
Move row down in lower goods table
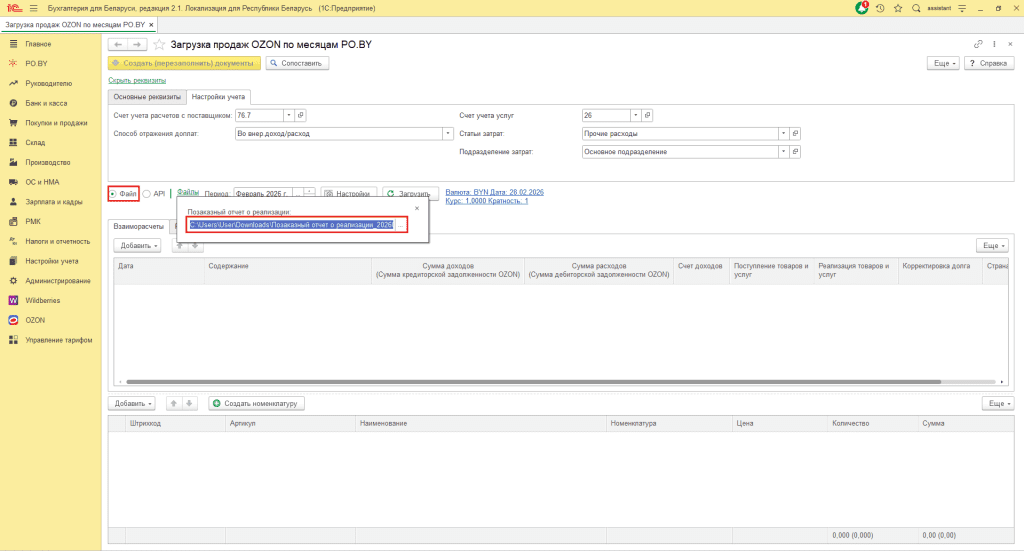[x=189, y=403]
